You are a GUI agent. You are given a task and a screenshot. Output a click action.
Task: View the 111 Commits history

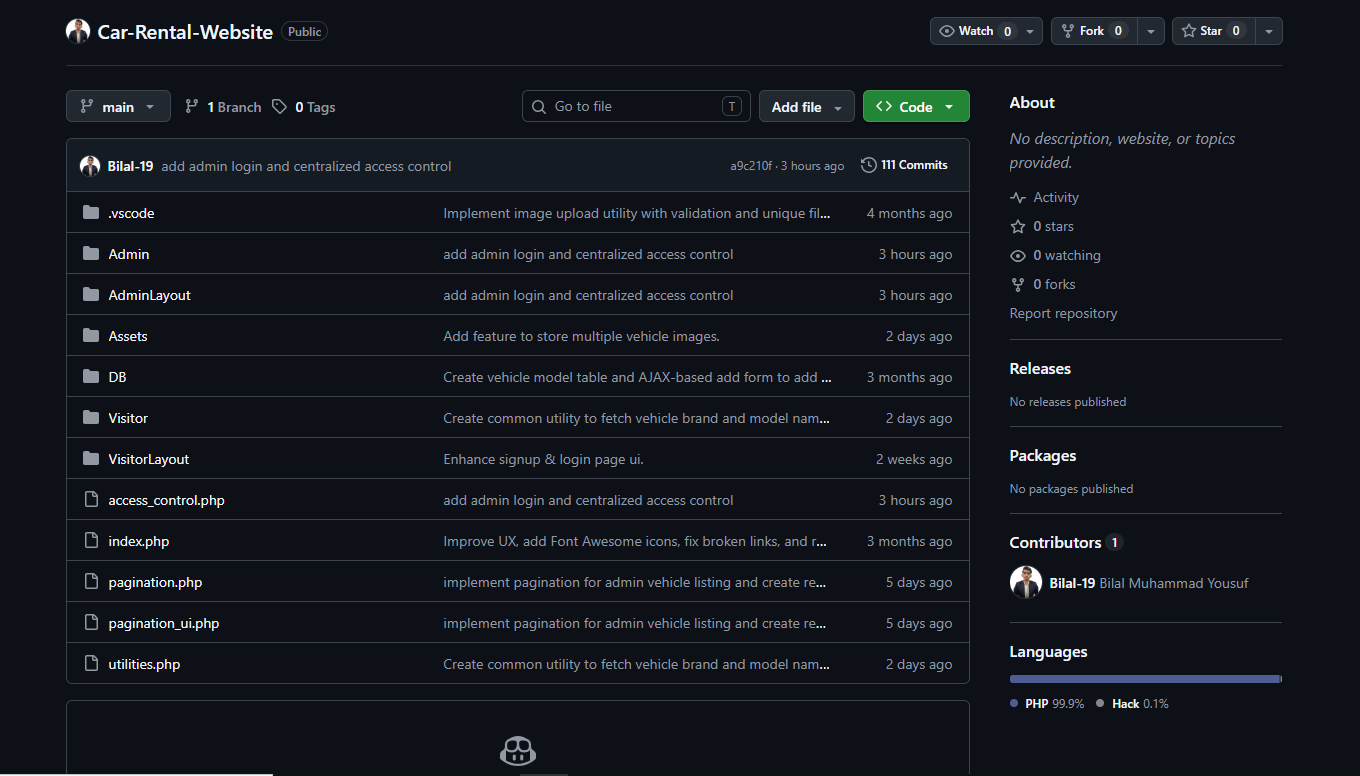click(x=904, y=165)
